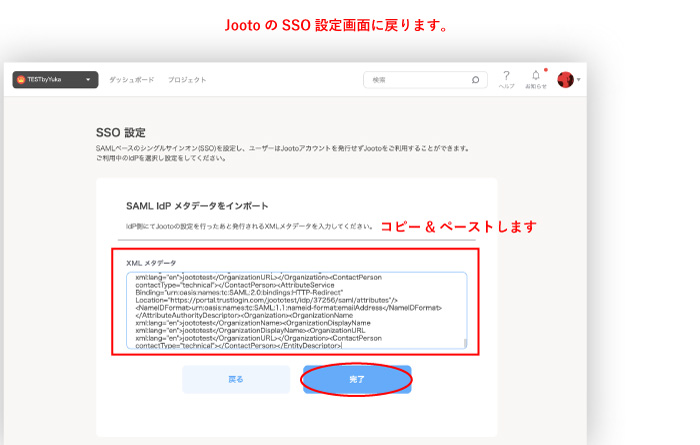Screen dimensions: 700x445
Task: Open the TESTbyYuka organization dropdown
Action: pos(55,80)
